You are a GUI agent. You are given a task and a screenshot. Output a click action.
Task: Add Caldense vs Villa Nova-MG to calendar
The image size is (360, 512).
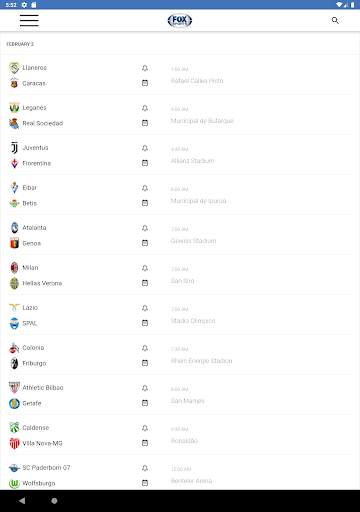pos(145,443)
